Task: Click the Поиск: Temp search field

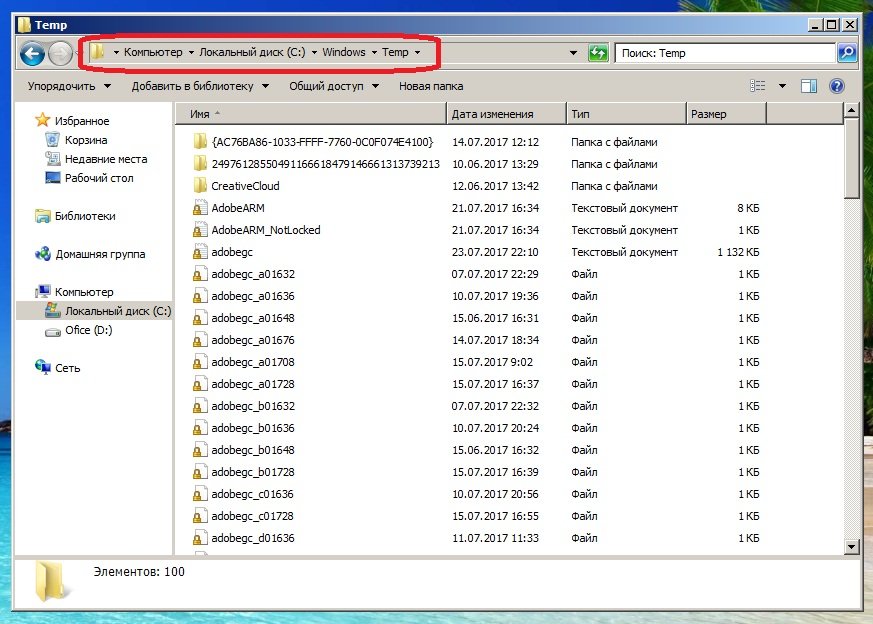Action: pyautogui.click(x=724, y=53)
